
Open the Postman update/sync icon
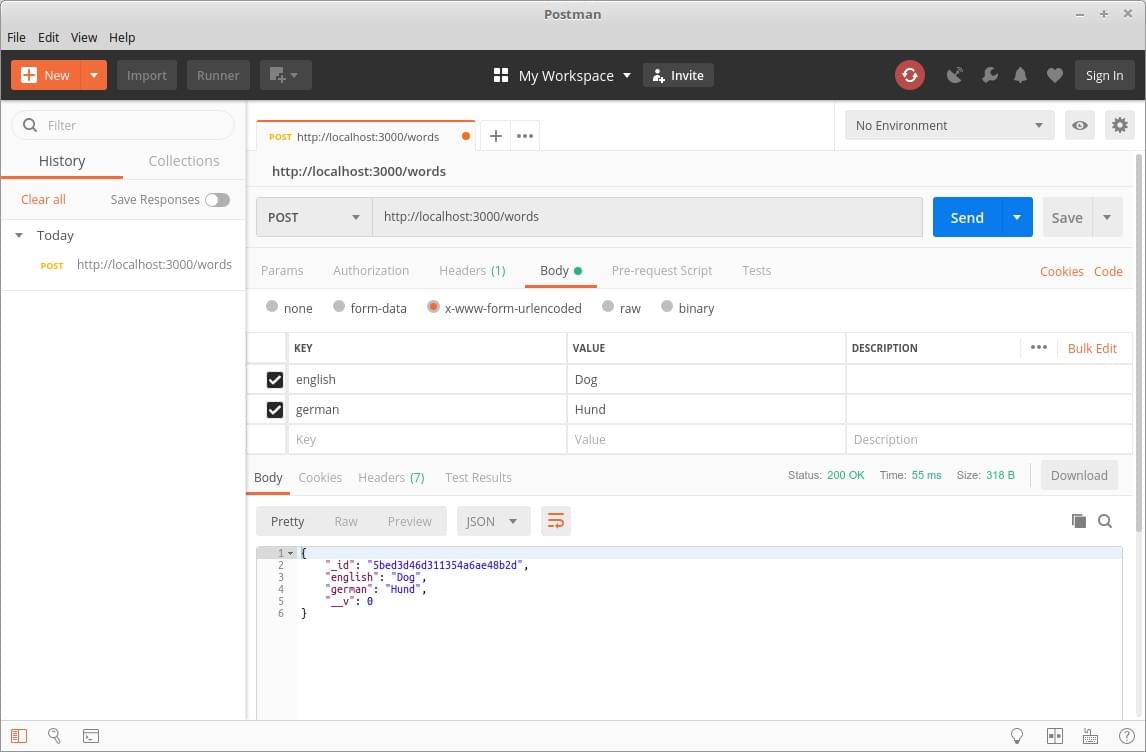click(x=909, y=75)
